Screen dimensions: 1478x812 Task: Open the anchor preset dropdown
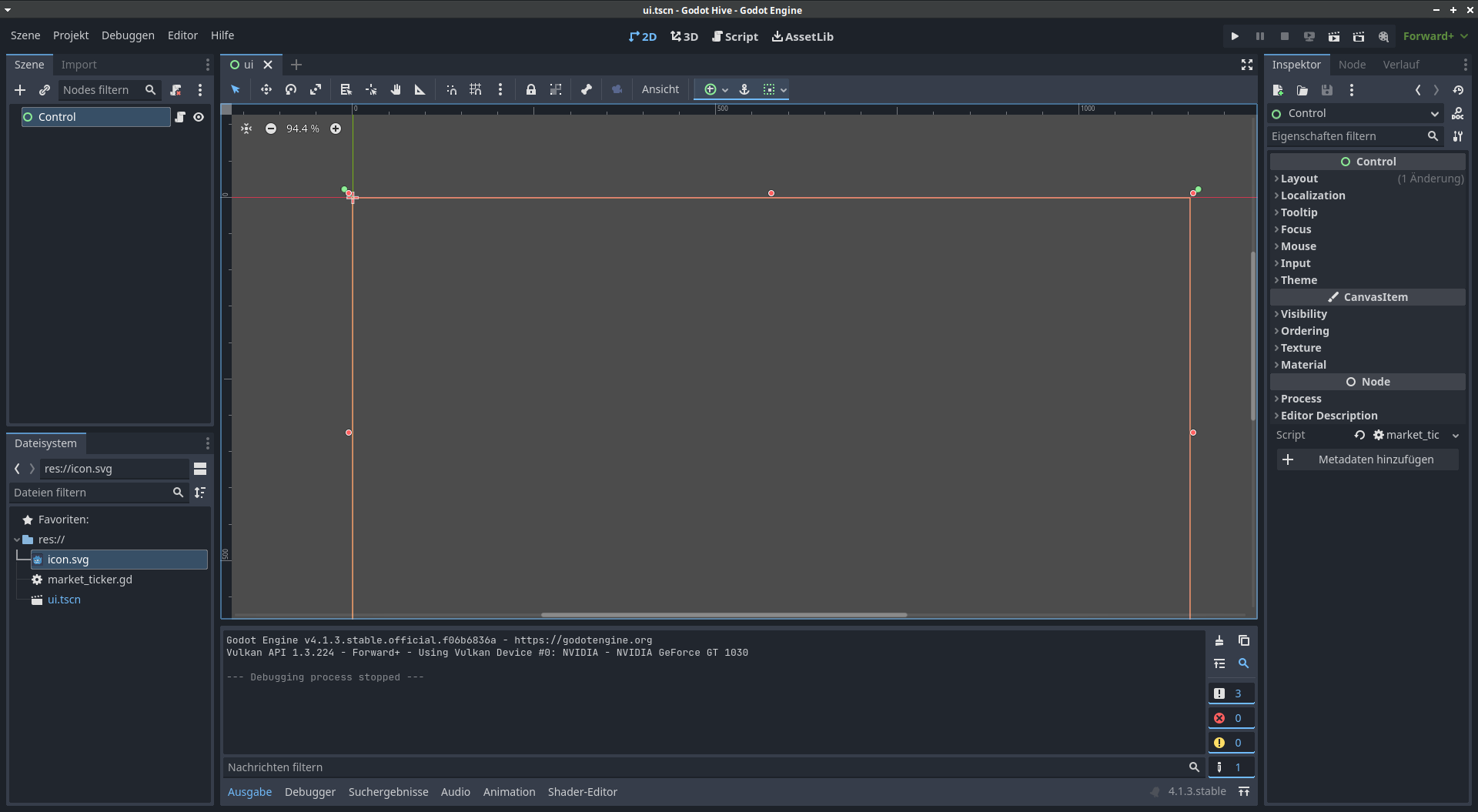click(x=716, y=89)
